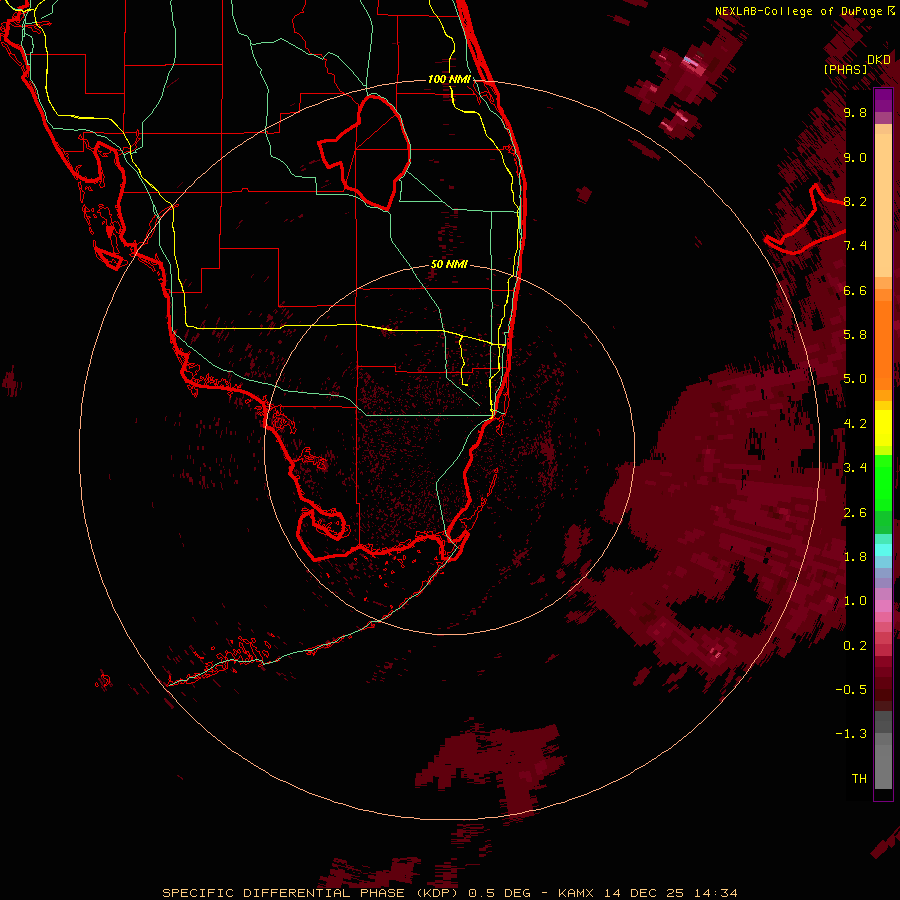
Task: Click the 0.2 legend value
Action: [x=855, y=646]
